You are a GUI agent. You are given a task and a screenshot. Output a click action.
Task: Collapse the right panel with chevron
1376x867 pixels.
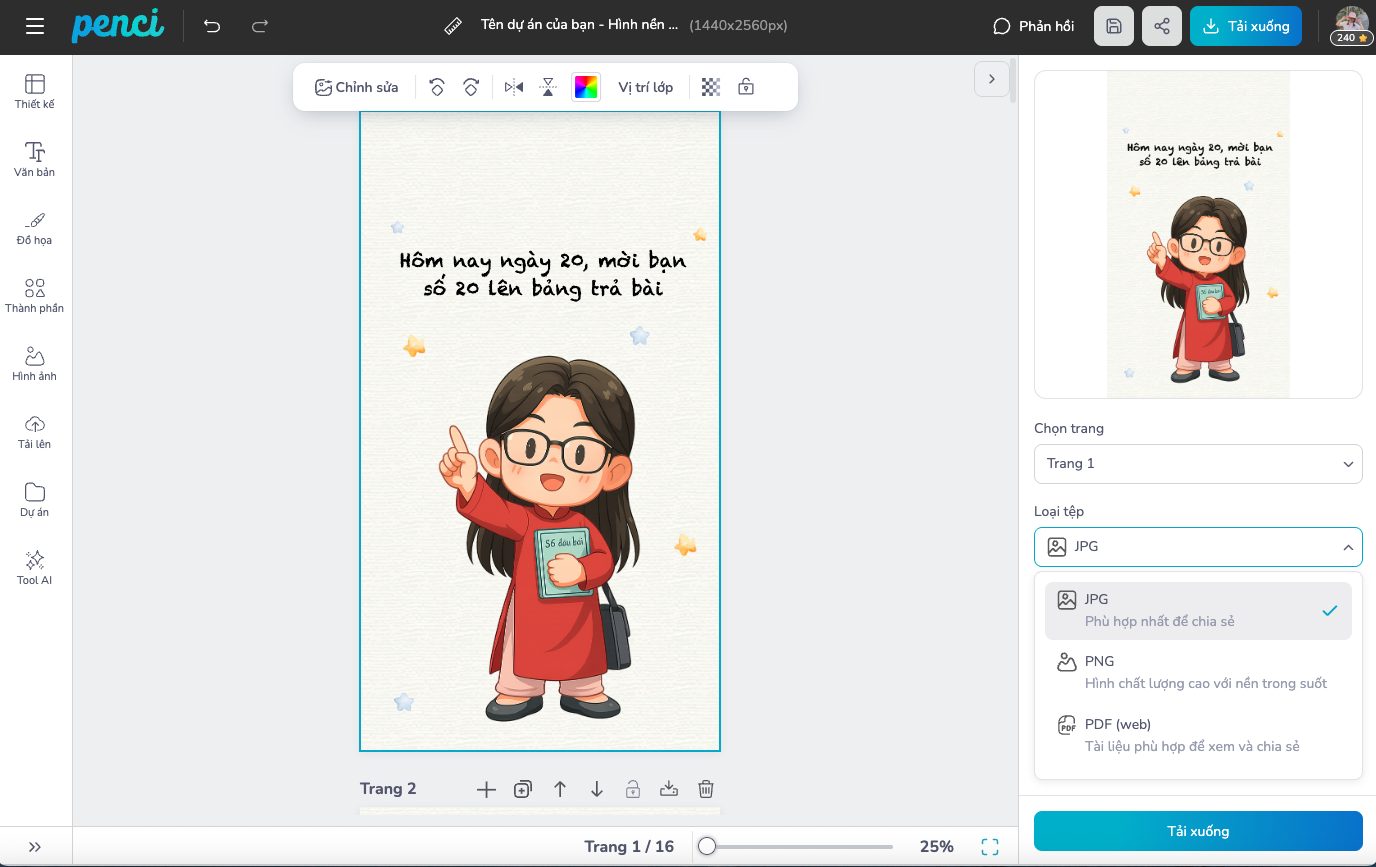(x=991, y=79)
